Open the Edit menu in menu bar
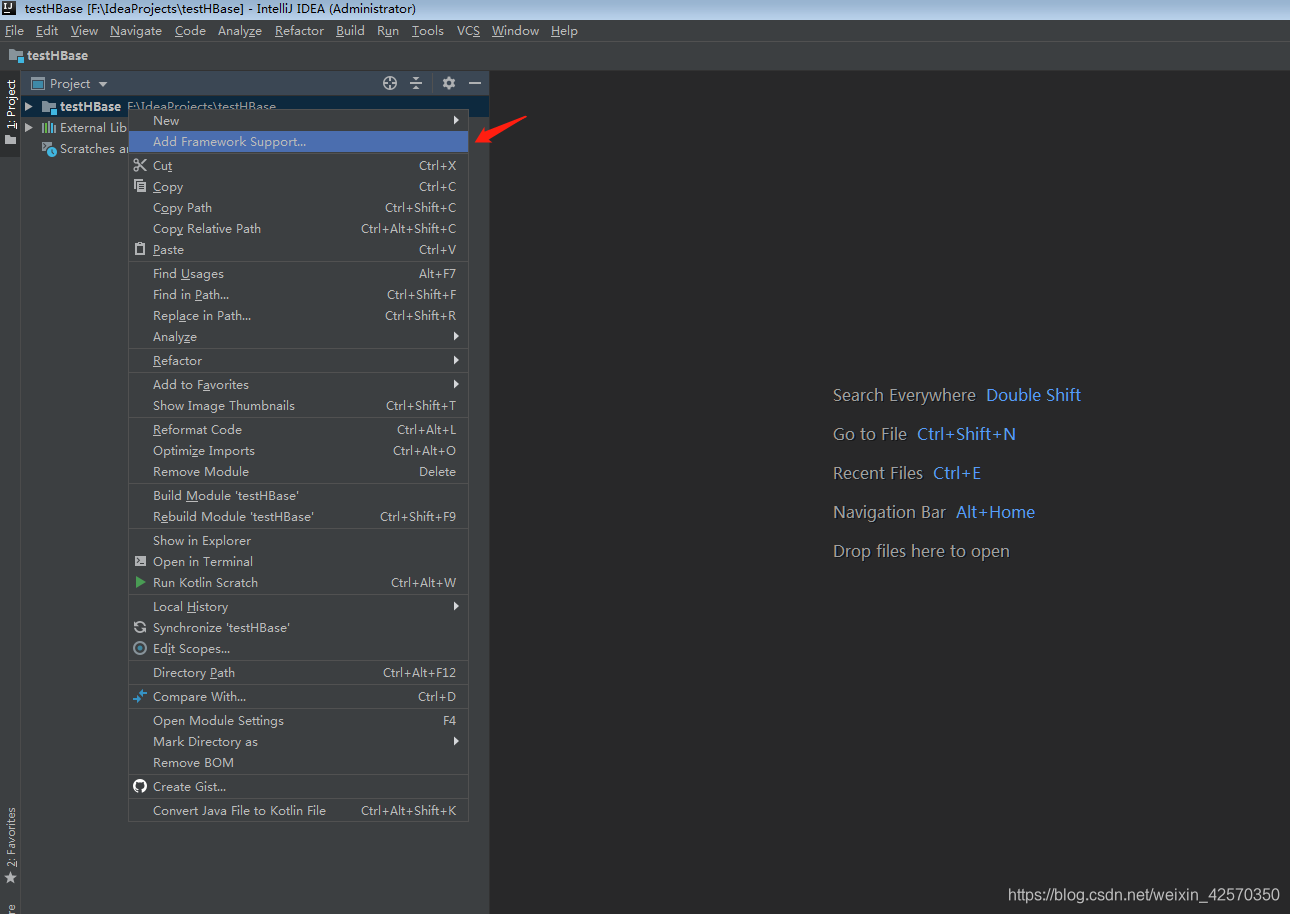The image size is (1290, 914). (47, 31)
